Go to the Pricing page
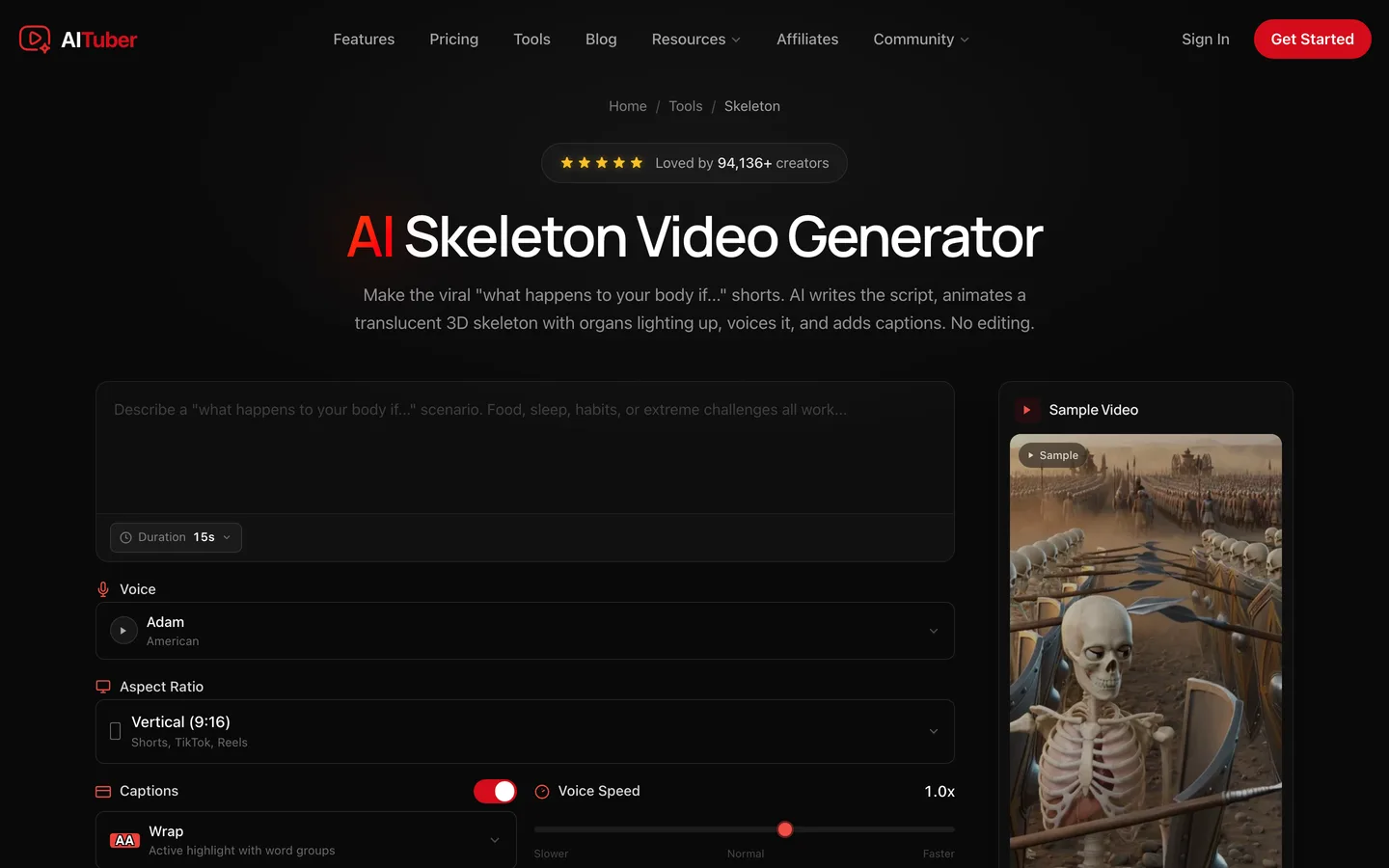 453,40
